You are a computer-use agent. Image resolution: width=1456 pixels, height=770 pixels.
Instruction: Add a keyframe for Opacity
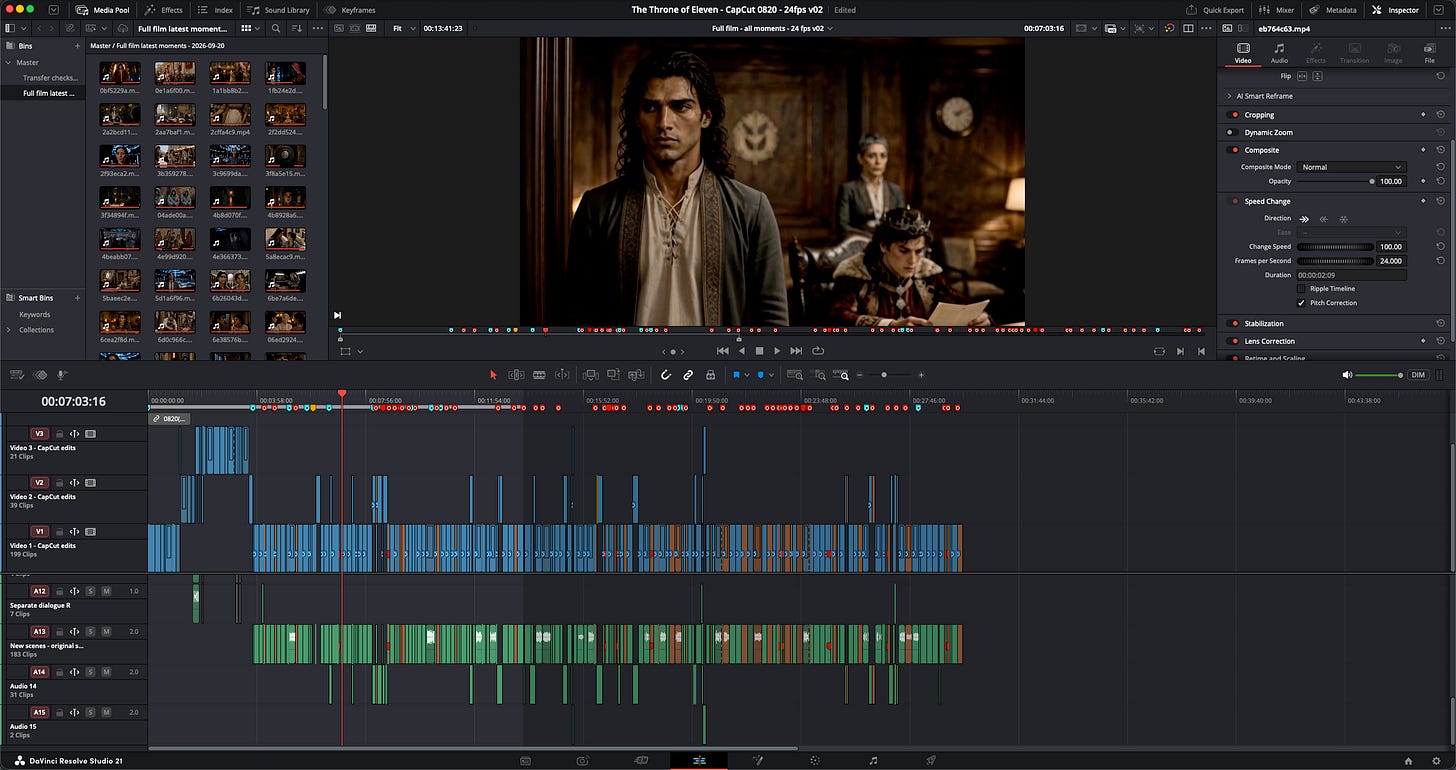1423,181
